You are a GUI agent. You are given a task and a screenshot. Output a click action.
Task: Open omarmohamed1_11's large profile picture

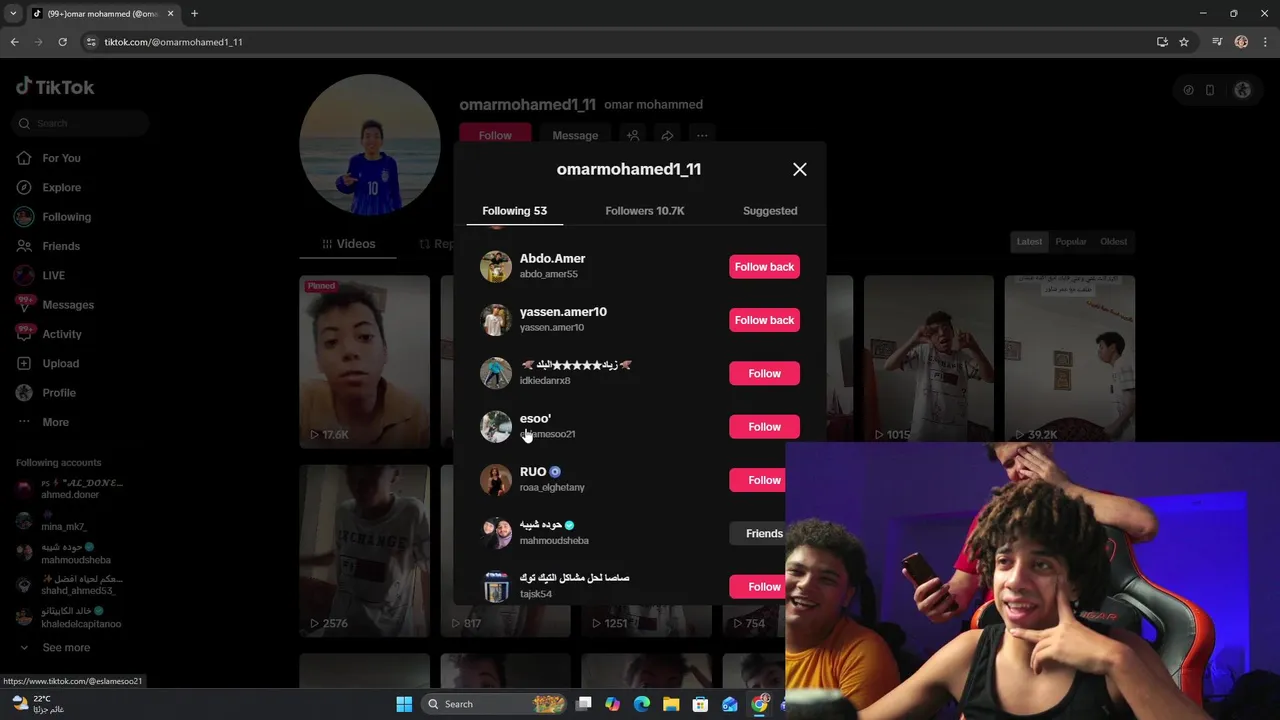tap(370, 145)
